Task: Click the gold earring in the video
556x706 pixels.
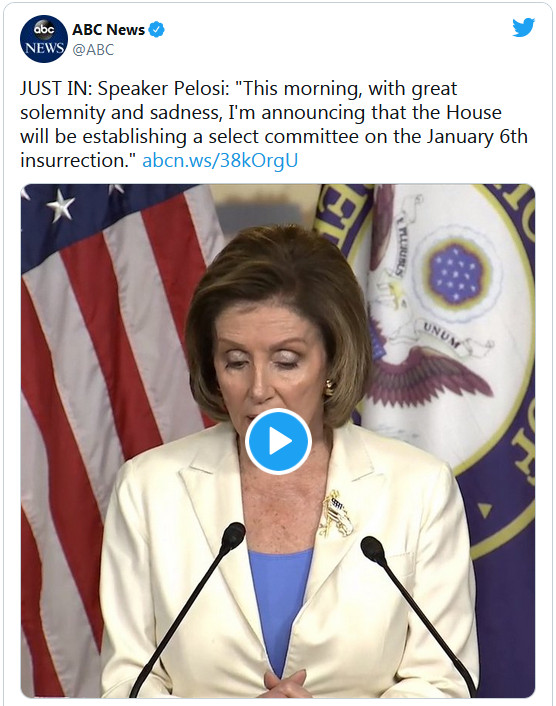Action: 330,386
